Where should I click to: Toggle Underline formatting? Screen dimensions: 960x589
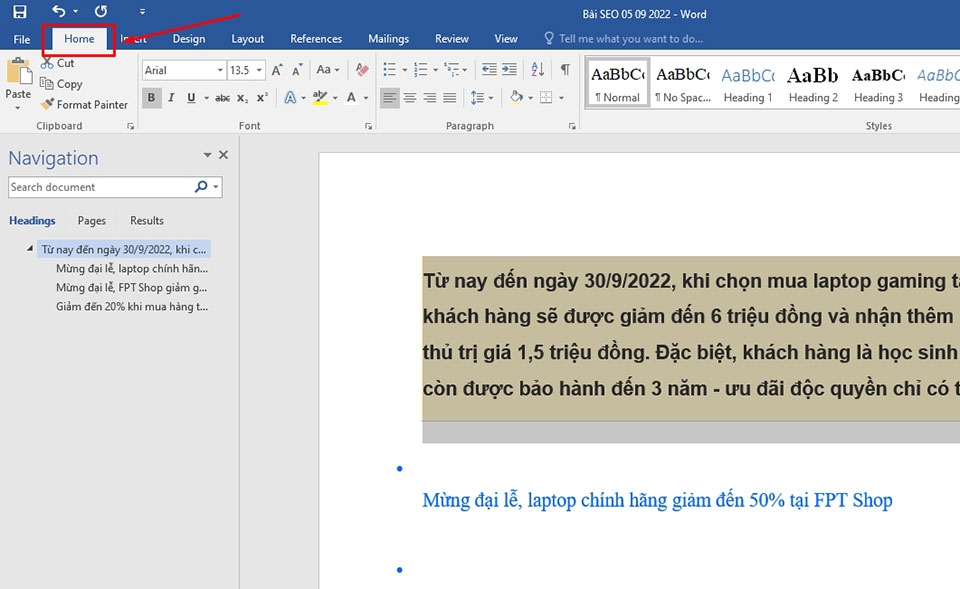[x=191, y=97]
